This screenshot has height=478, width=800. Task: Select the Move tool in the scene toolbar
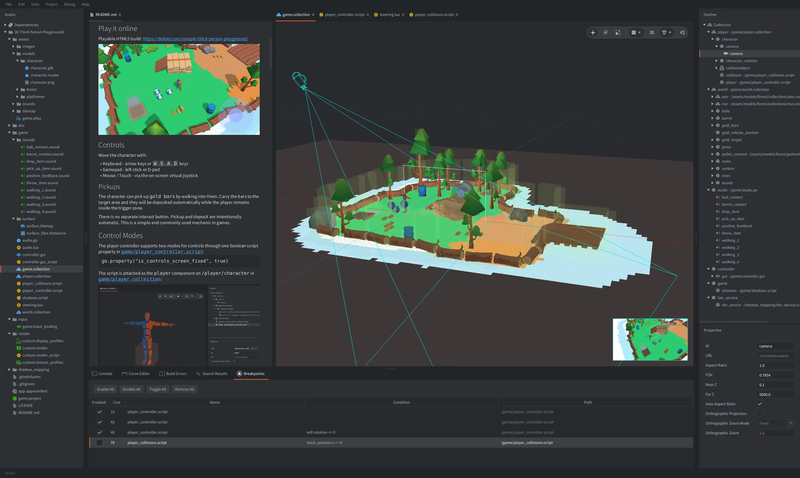[592, 32]
